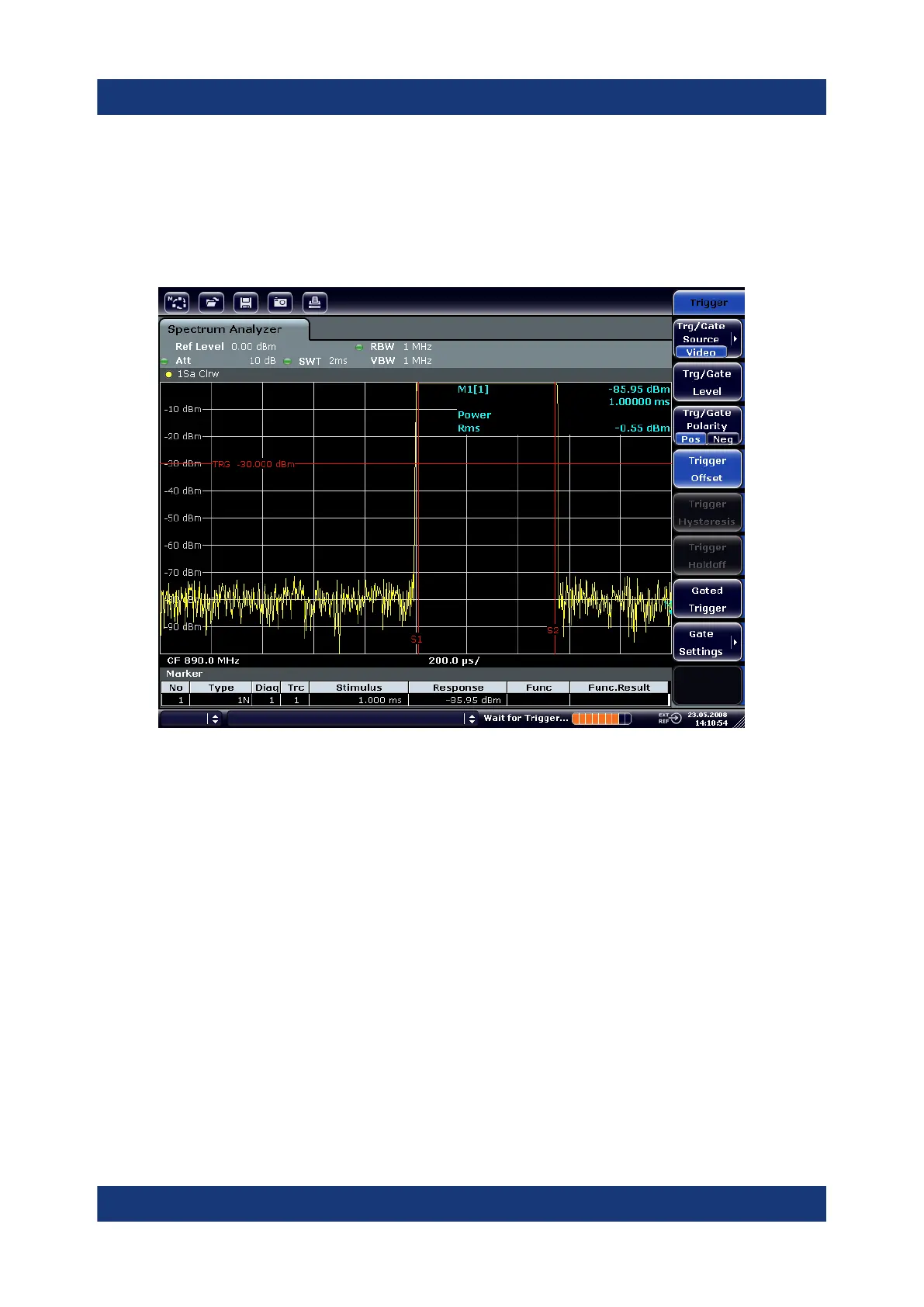This screenshot has width=924, height=1307.
Task: Click the 1Sa Clrw trace label
Action: point(198,374)
